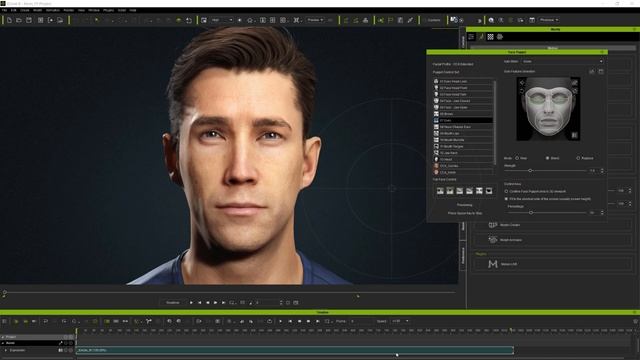
Task: Click the second Full Face Control preset icon
Action: [450, 191]
